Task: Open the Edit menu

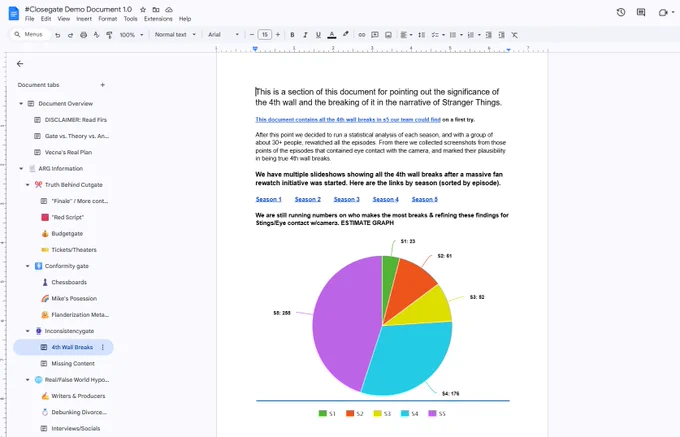Action: point(46,19)
